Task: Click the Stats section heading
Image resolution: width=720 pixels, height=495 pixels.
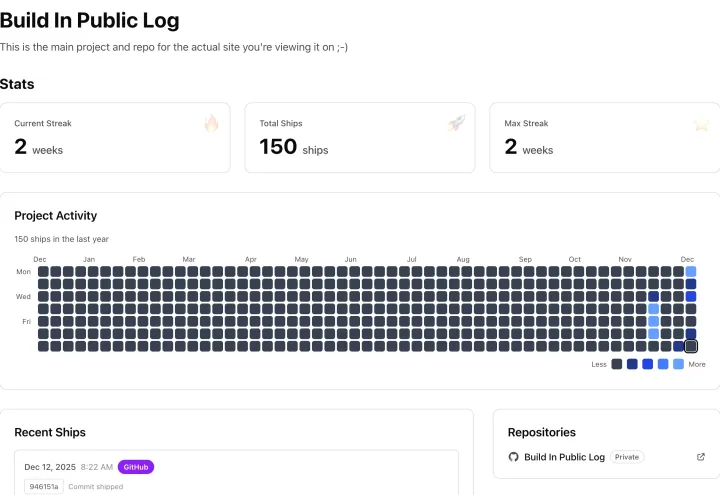Action: [x=17, y=84]
